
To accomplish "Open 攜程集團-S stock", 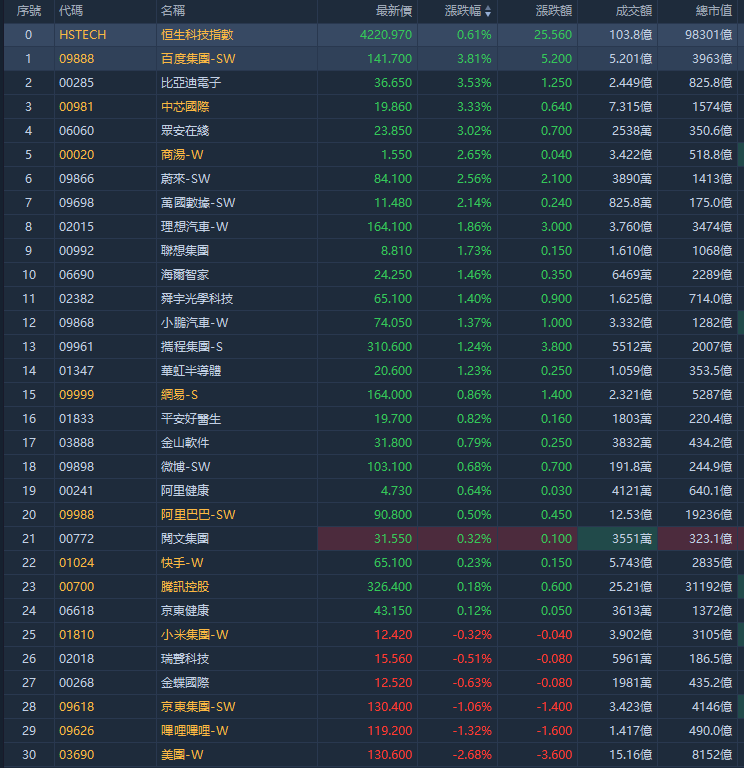I will 192,347.
